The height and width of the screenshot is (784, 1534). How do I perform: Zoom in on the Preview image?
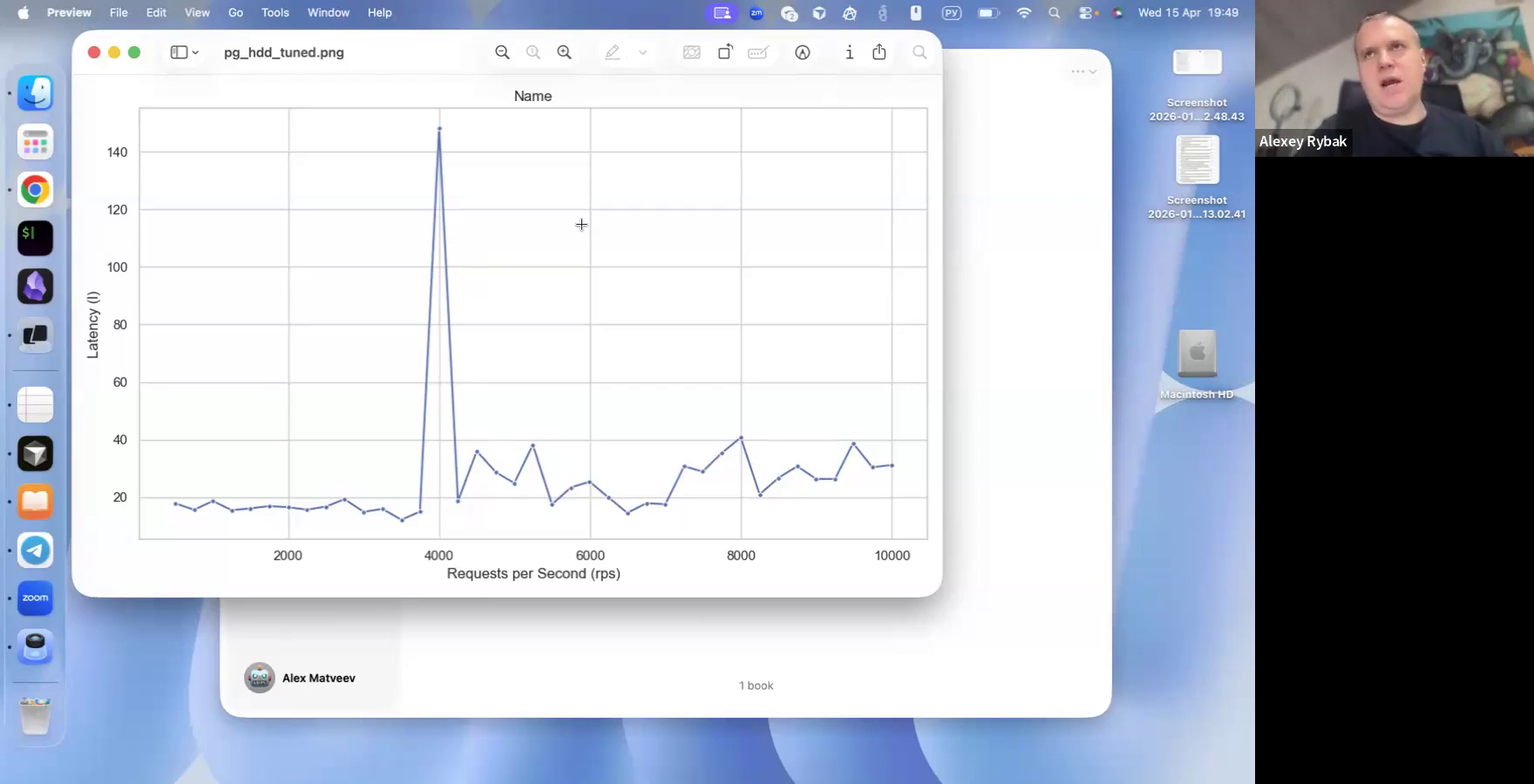tap(565, 52)
